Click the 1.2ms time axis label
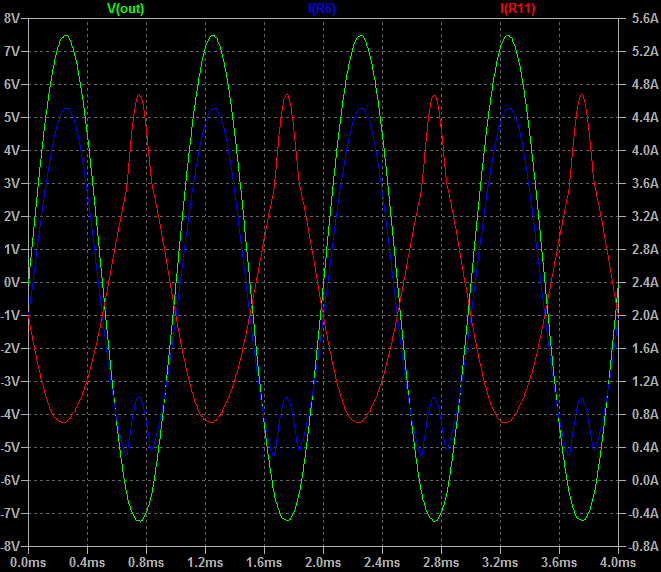Viewport: 661px width, 572px height. 205,562
